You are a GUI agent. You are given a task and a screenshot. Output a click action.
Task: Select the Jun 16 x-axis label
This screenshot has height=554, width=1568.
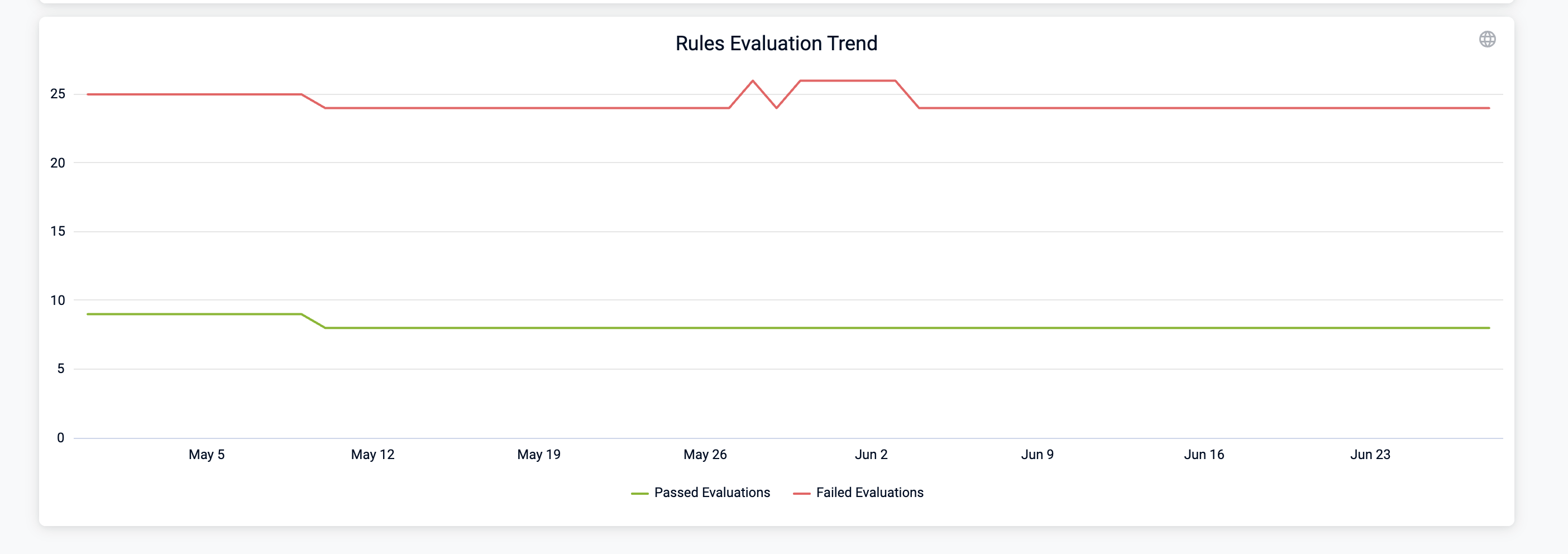[1203, 454]
